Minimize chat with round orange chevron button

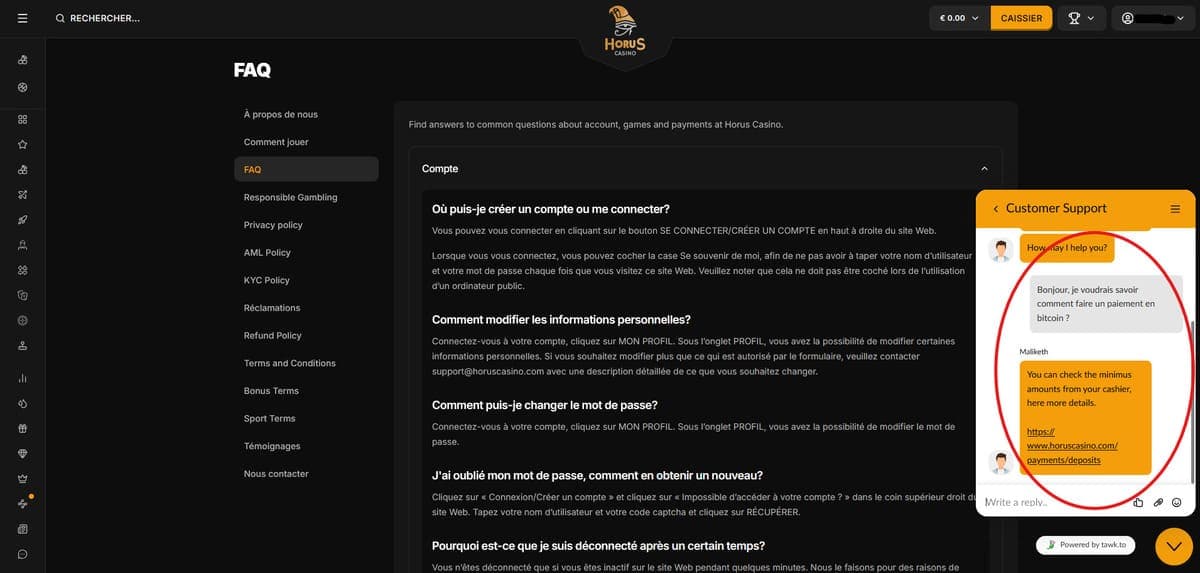1174,546
